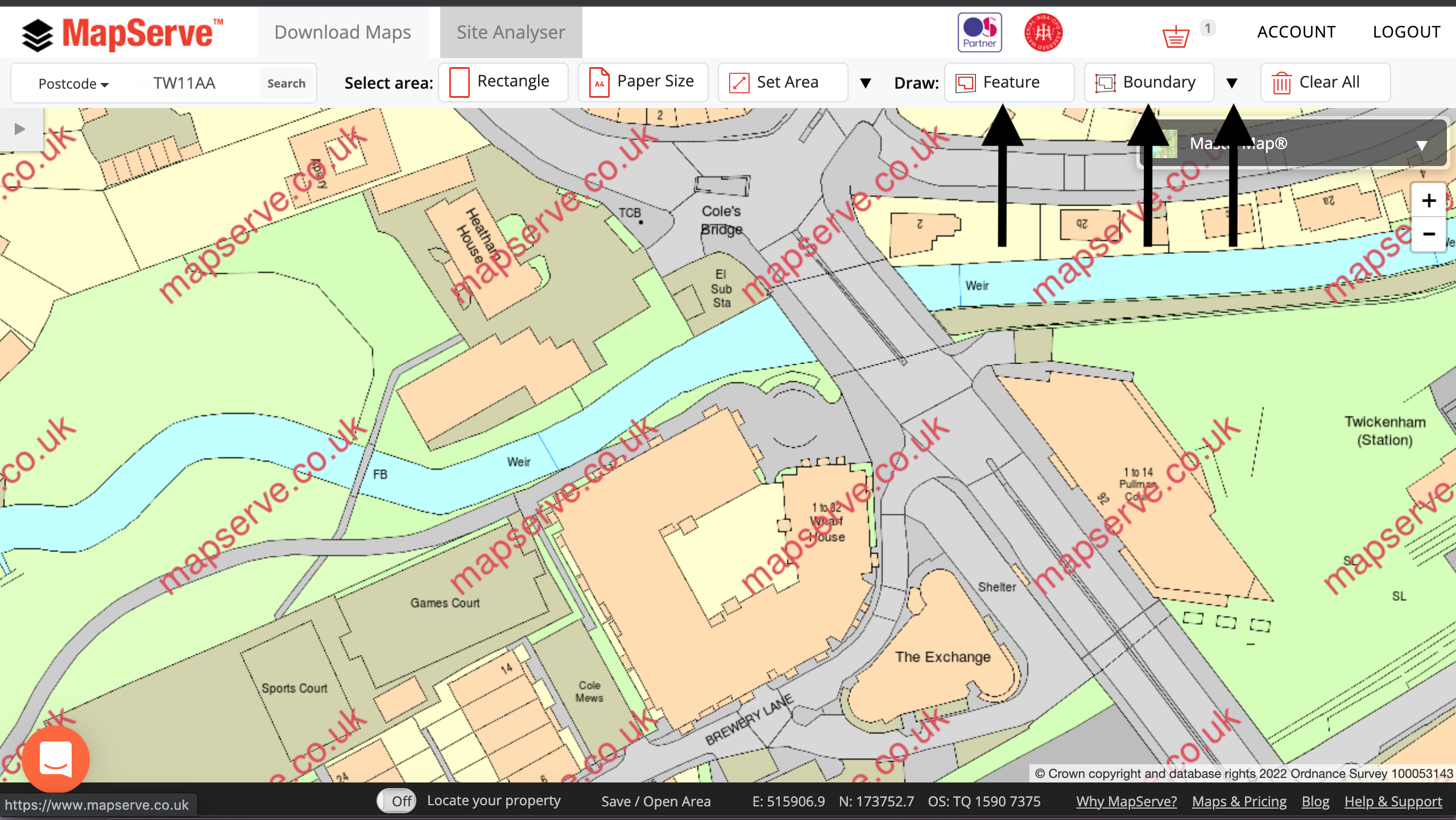Open the Download Maps tab
The height and width of the screenshot is (820, 1456).
coord(343,31)
